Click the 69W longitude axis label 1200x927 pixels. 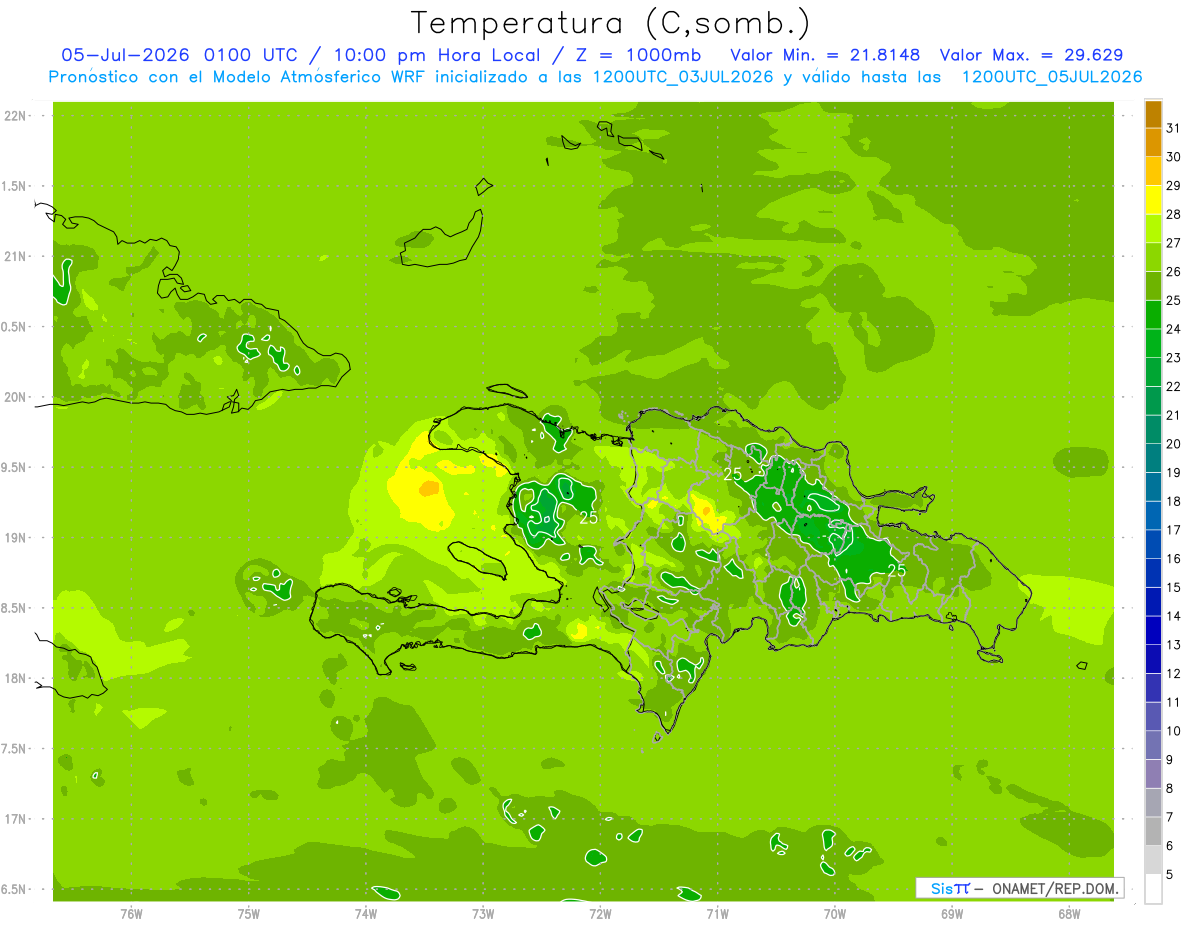pyautogui.click(x=952, y=914)
